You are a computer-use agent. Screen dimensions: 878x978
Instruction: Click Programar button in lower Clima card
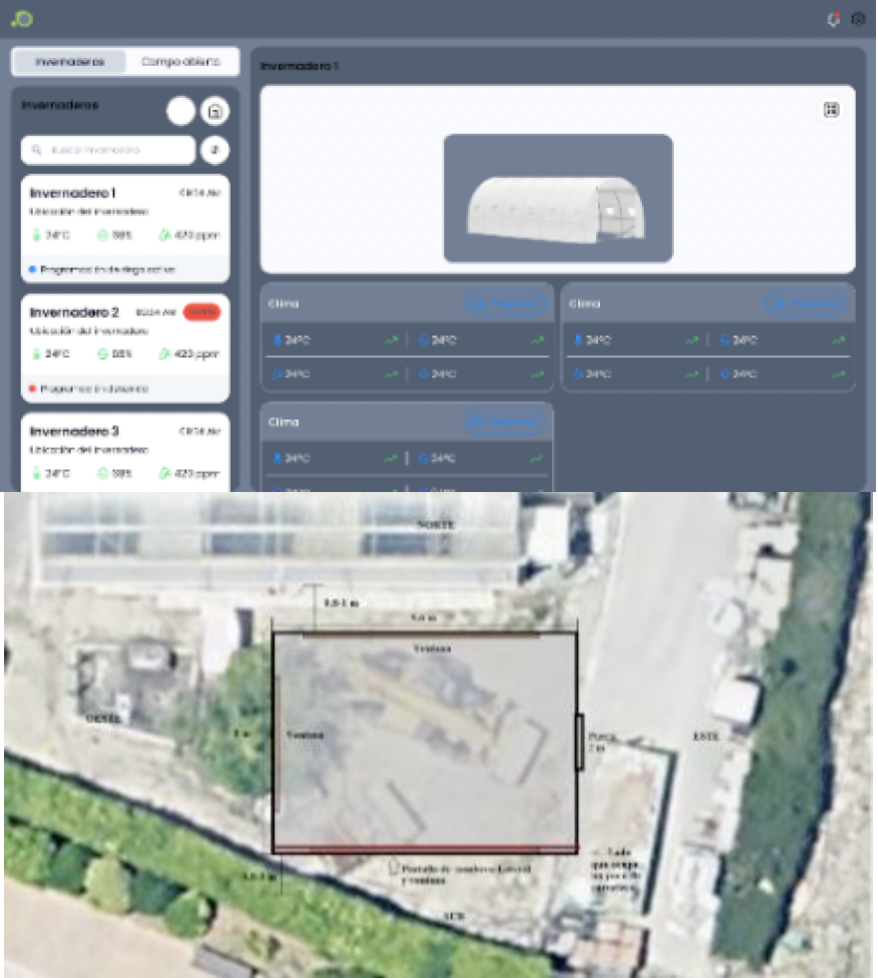pyautogui.click(x=504, y=422)
